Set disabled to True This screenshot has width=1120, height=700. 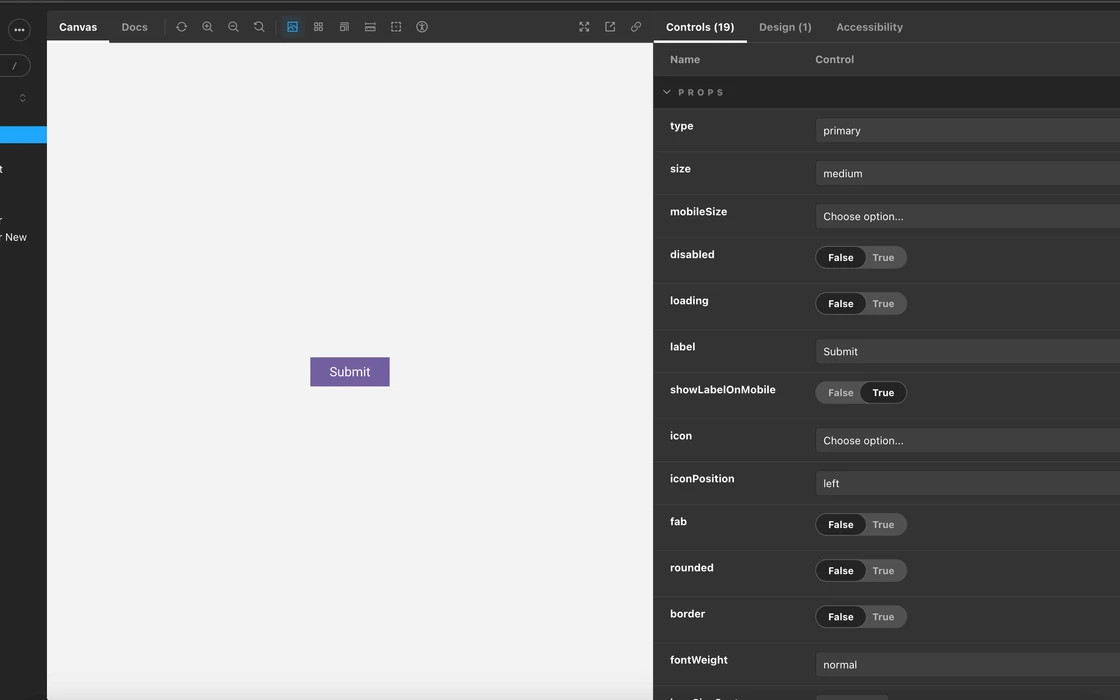[x=884, y=258]
